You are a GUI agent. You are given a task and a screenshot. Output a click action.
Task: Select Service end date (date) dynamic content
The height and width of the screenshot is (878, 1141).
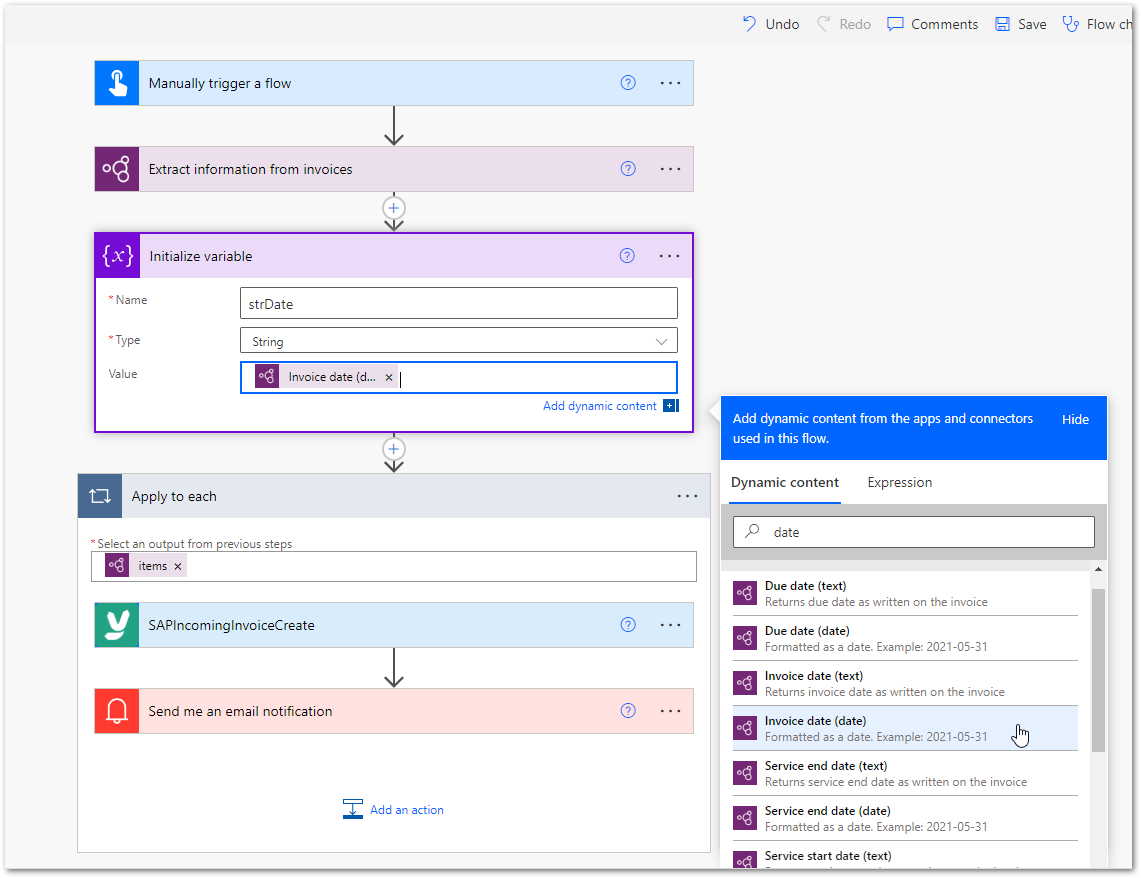(x=905, y=818)
